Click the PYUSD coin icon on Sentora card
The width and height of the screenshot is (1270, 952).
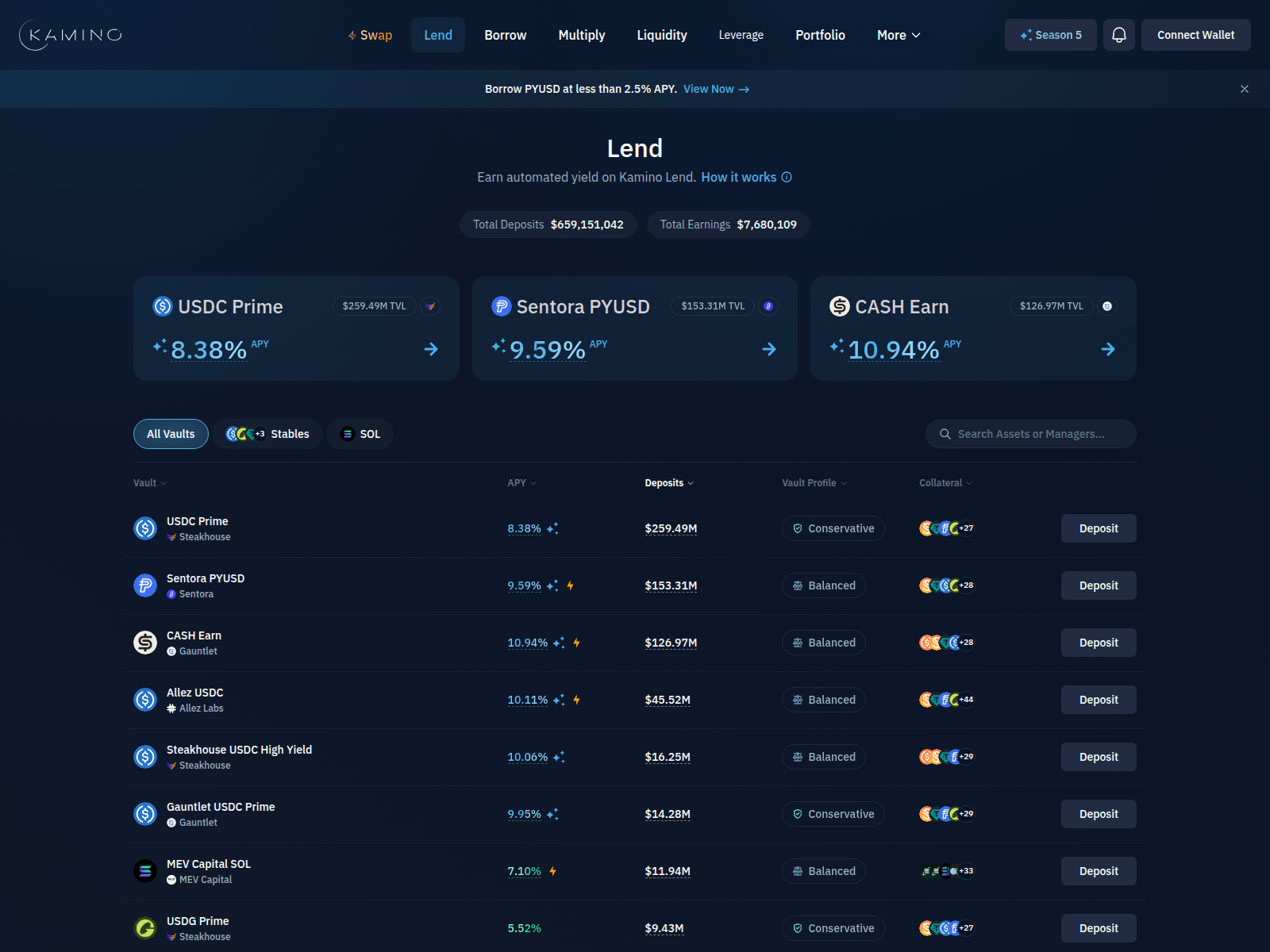(x=502, y=306)
